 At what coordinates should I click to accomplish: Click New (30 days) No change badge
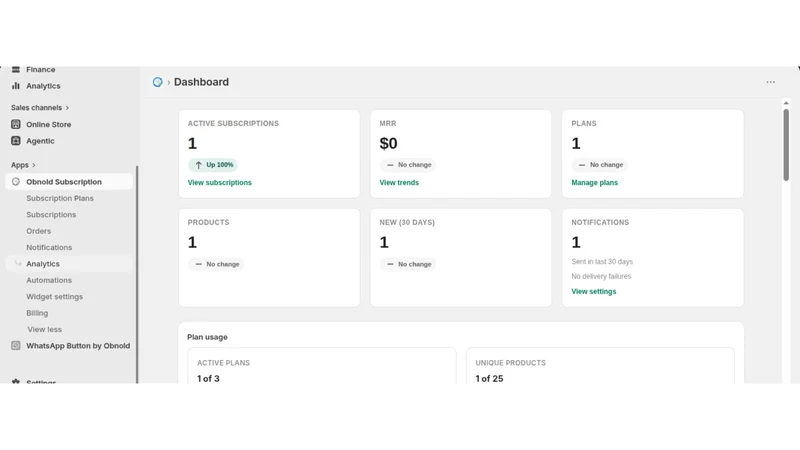tap(408, 264)
